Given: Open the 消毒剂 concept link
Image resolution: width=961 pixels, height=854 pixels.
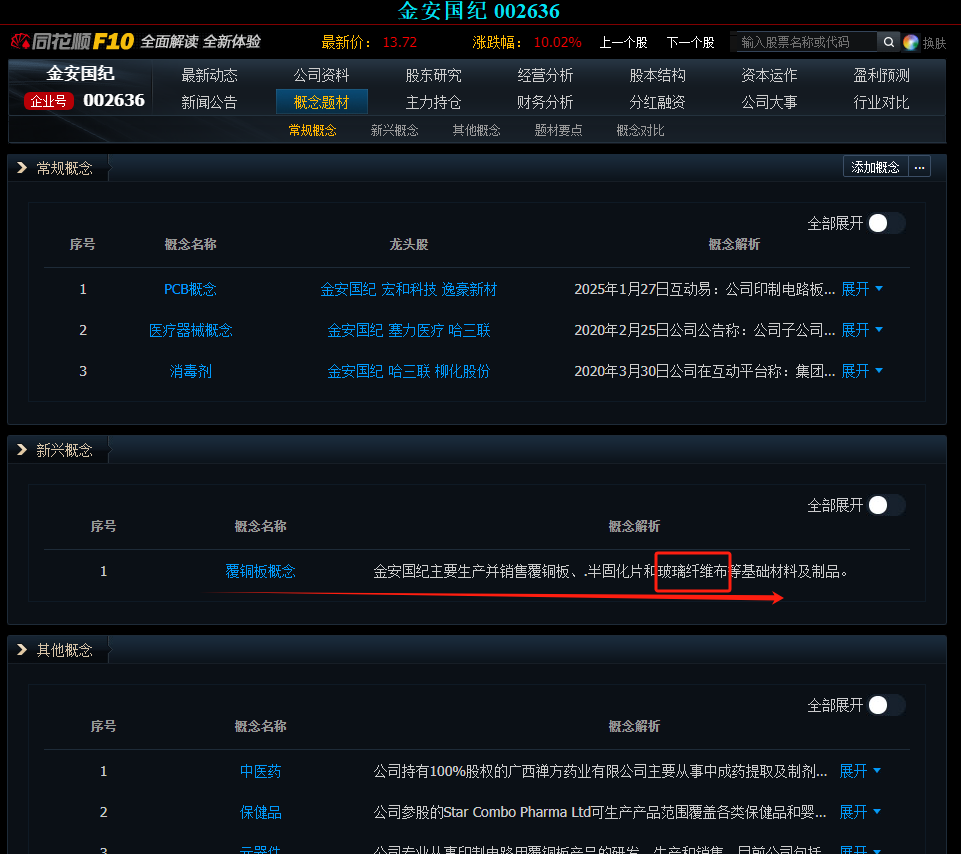Looking at the screenshot, I should tap(191, 371).
